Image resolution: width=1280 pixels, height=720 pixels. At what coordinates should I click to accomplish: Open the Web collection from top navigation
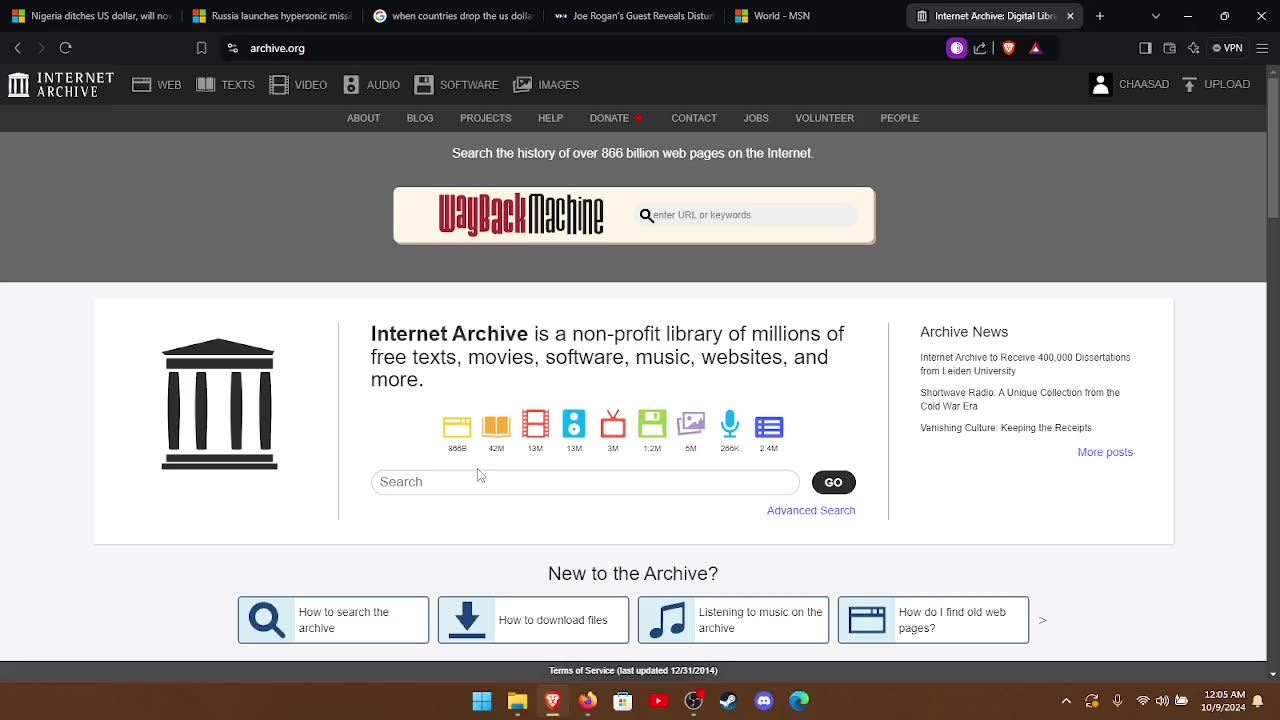click(156, 85)
